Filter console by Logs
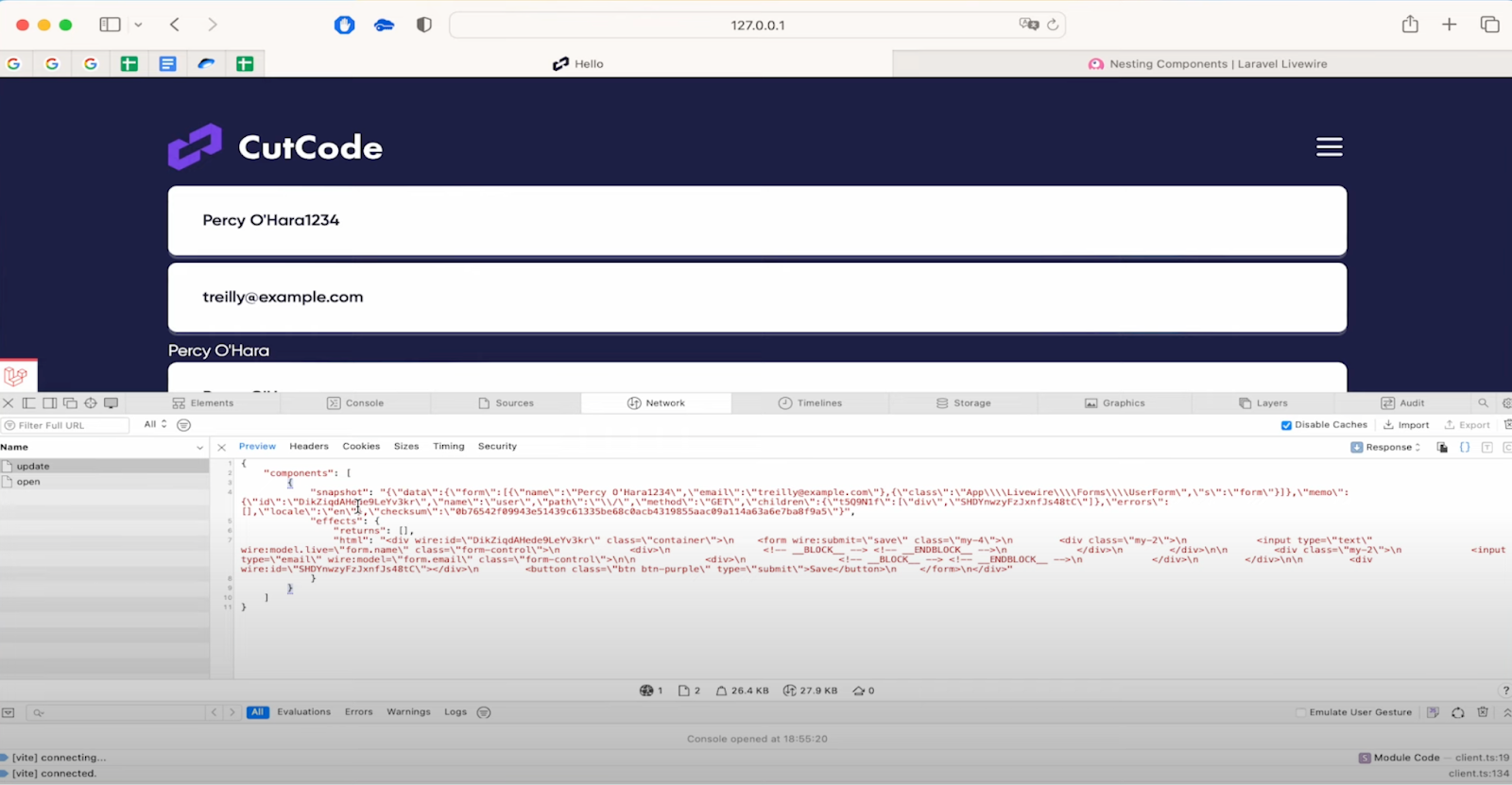1512x785 pixels. (x=455, y=712)
